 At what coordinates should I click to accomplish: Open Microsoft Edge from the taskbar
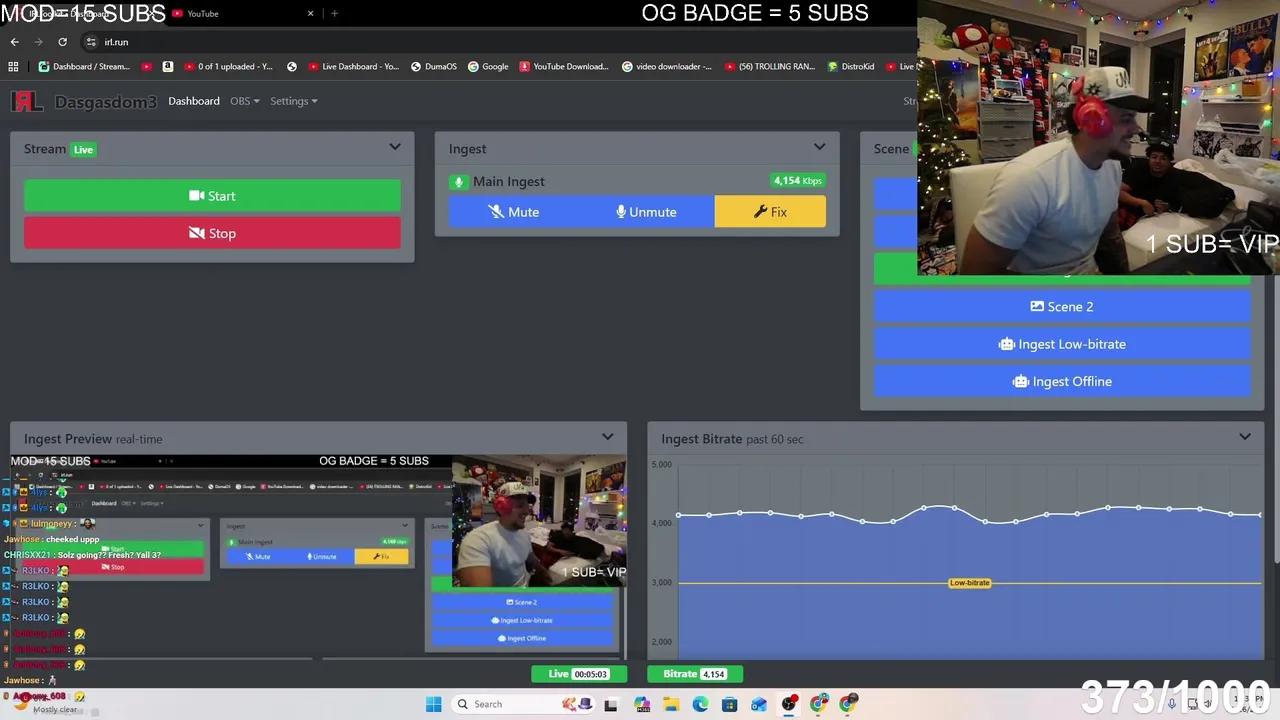700,704
